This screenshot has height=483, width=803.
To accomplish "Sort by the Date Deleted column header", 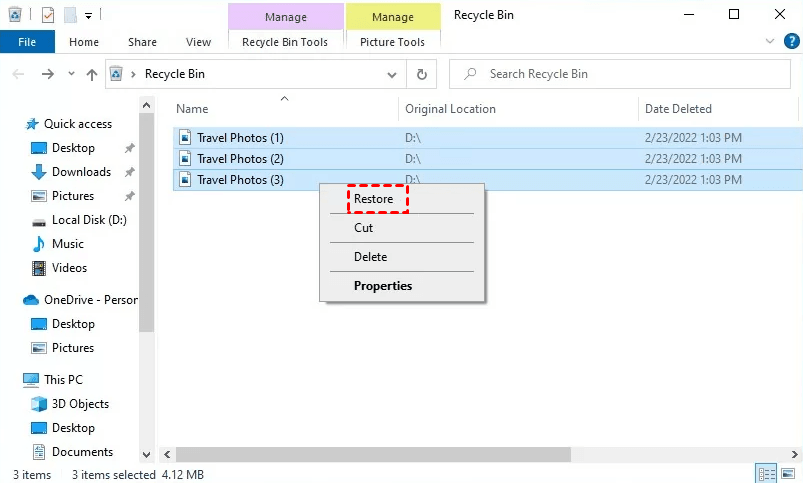I will tap(678, 109).
